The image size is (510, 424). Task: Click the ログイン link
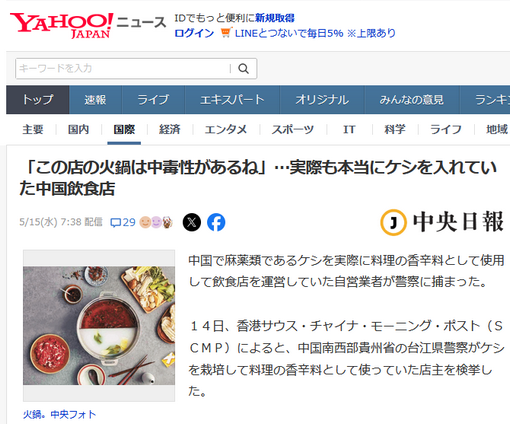(194, 33)
